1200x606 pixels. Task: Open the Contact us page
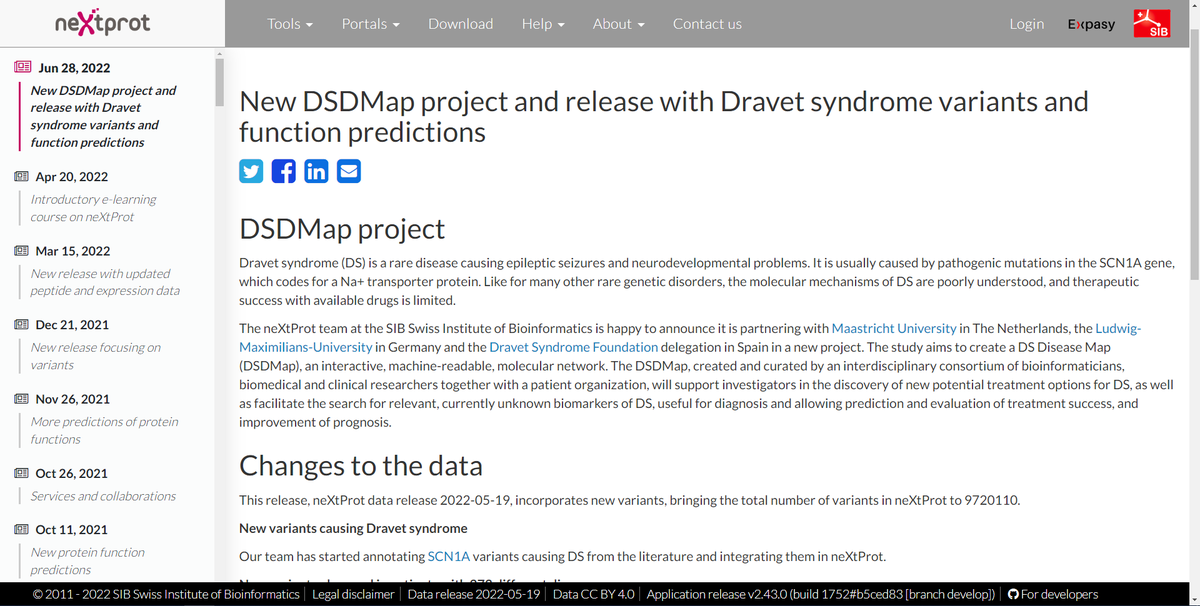pyautogui.click(x=707, y=23)
